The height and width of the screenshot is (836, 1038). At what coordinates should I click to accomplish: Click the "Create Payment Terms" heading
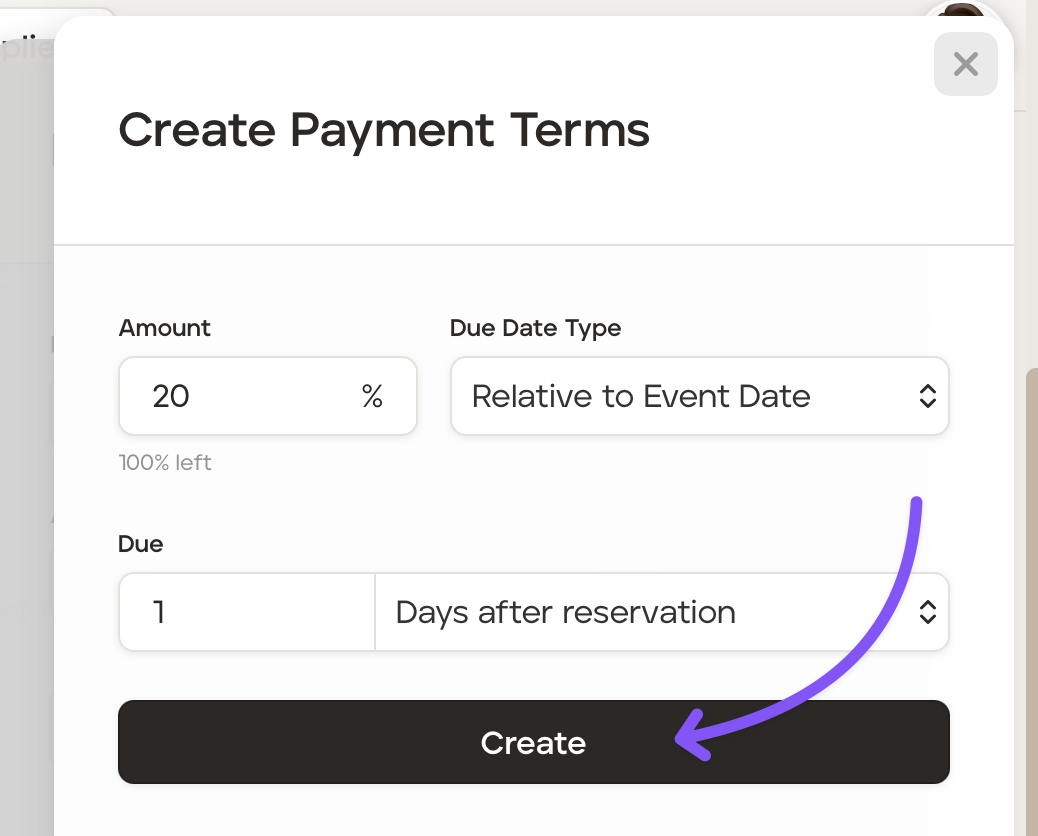coord(384,131)
